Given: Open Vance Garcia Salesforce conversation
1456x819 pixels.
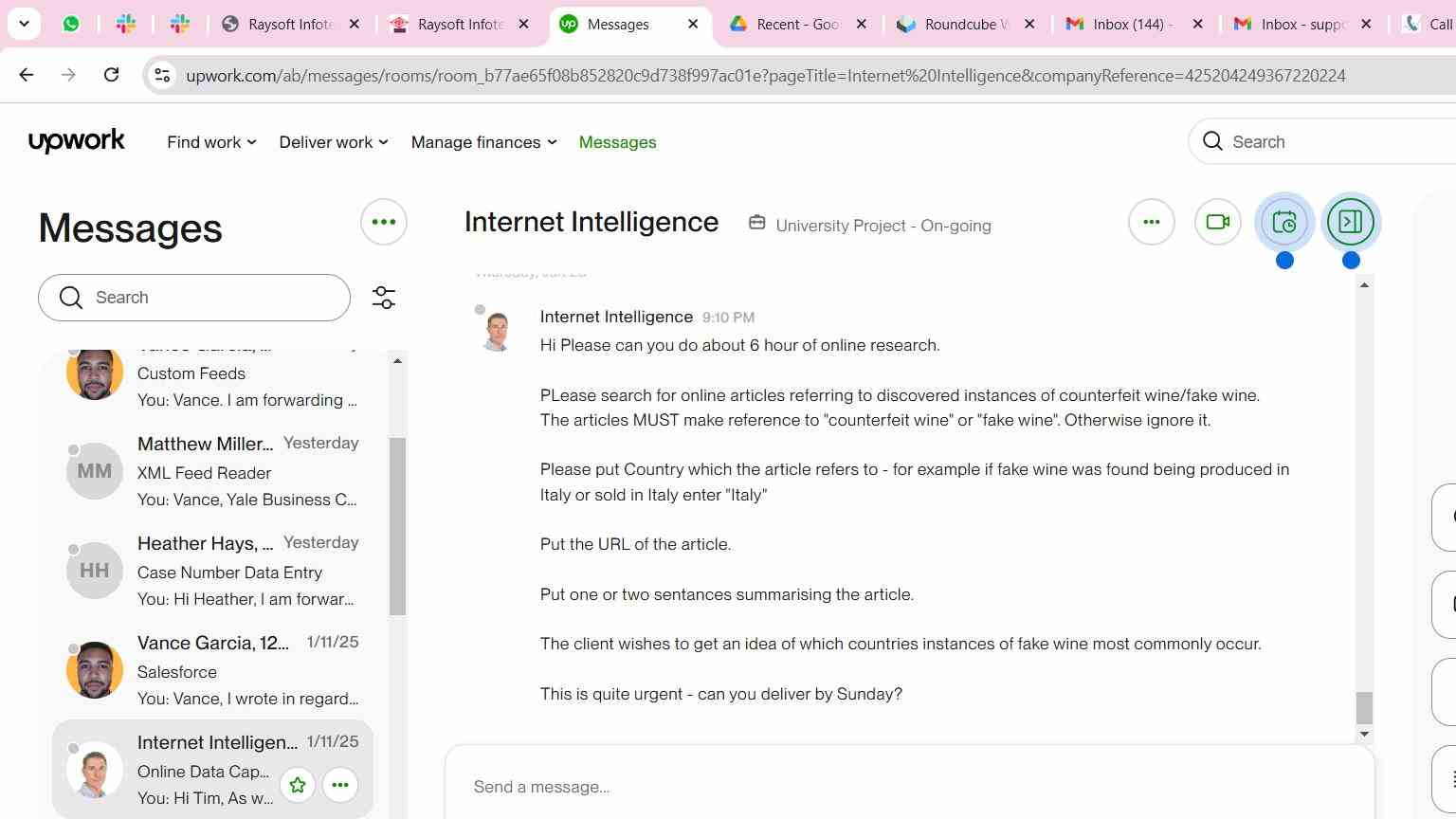Looking at the screenshot, I should (x=212, y=670).
